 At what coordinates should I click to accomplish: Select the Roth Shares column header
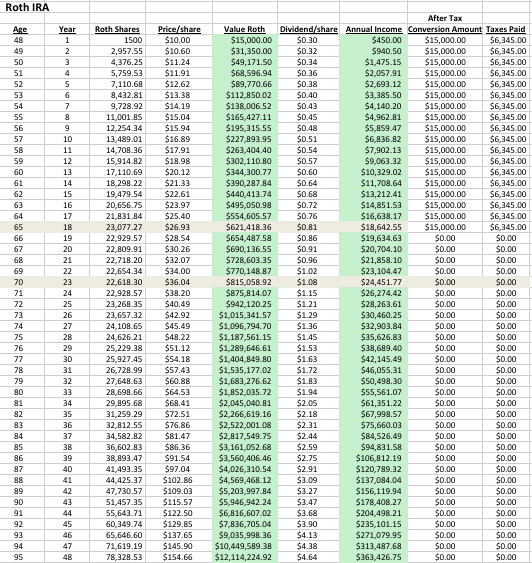coord(117,29)
